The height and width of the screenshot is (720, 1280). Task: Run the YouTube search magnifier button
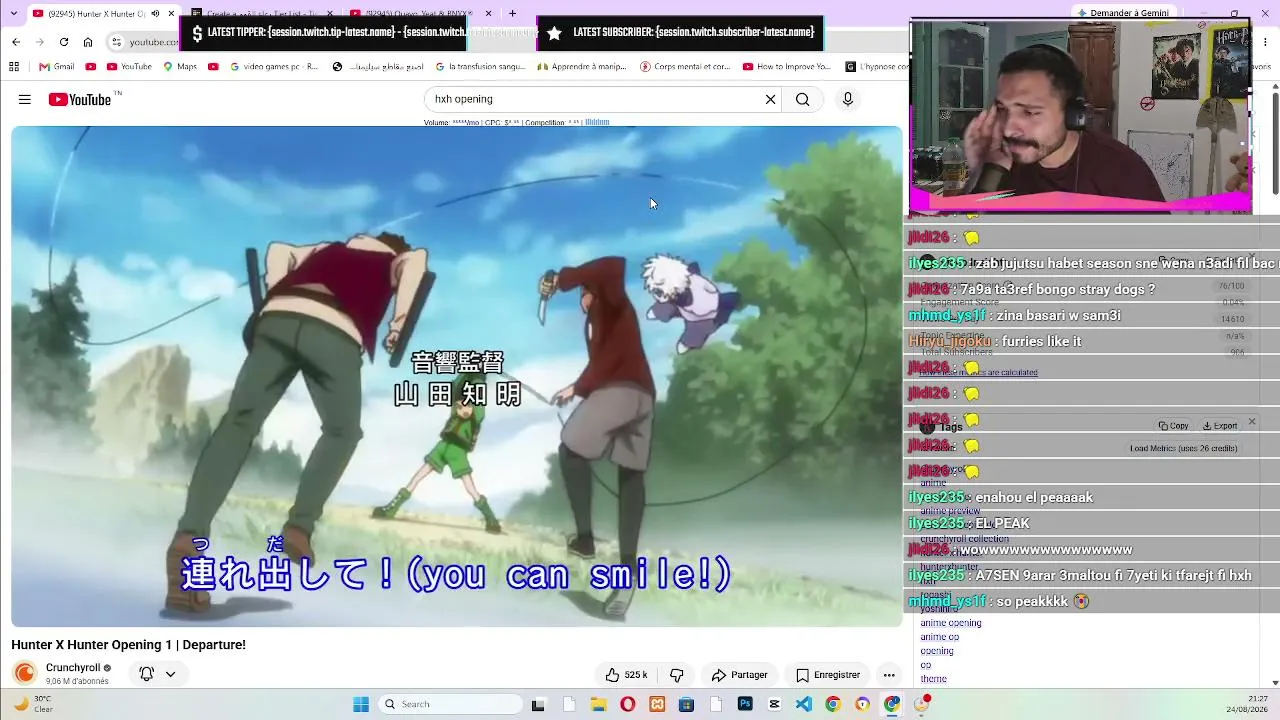pyautogui.click(x=802, y=99)
